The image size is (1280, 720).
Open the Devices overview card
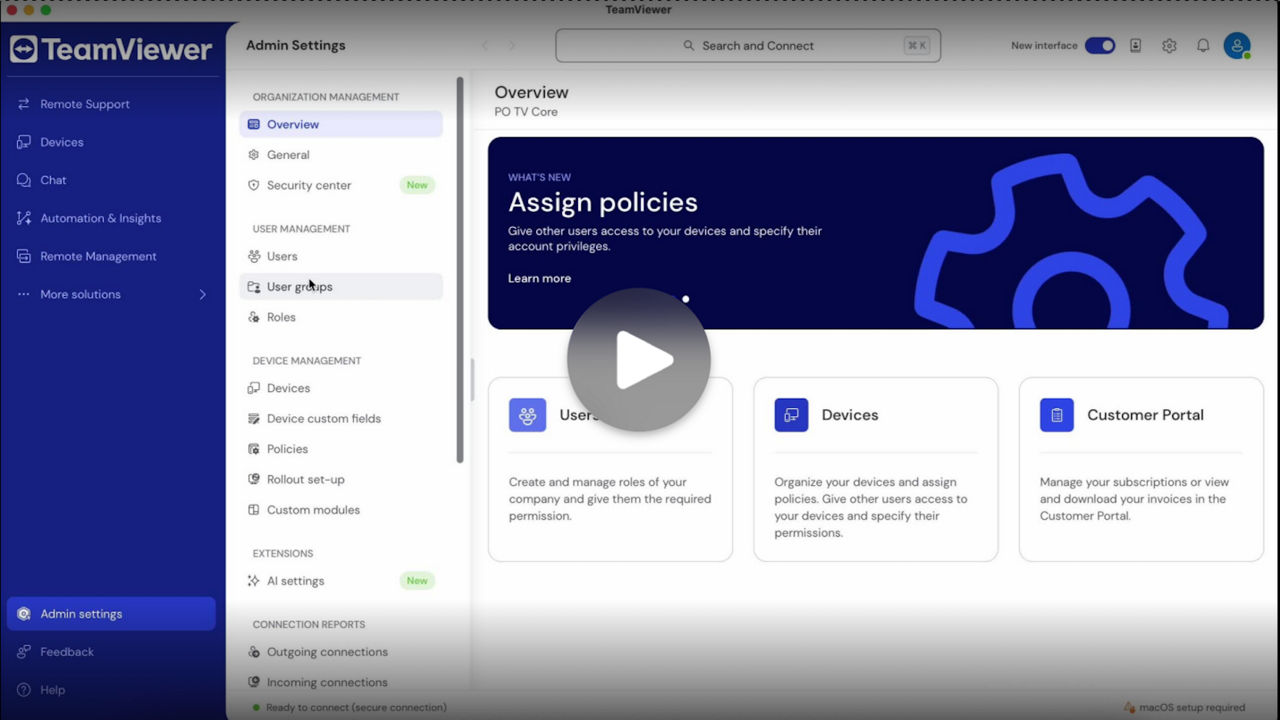pos(875,469)
